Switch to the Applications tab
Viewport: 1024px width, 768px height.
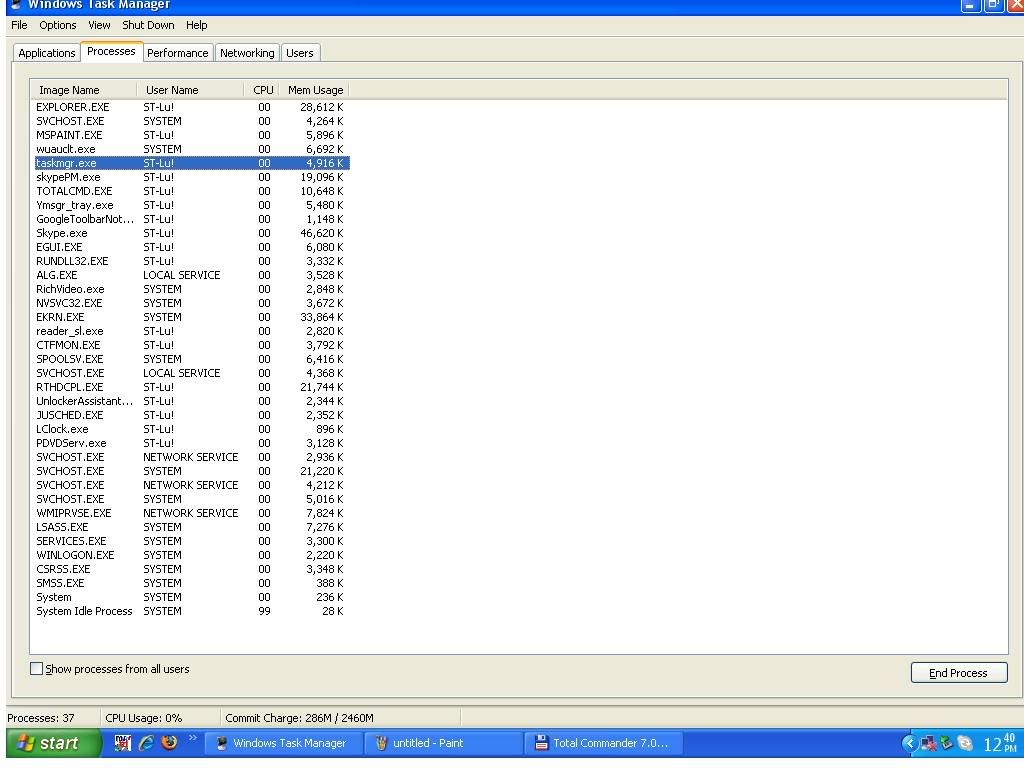point(46,53)
